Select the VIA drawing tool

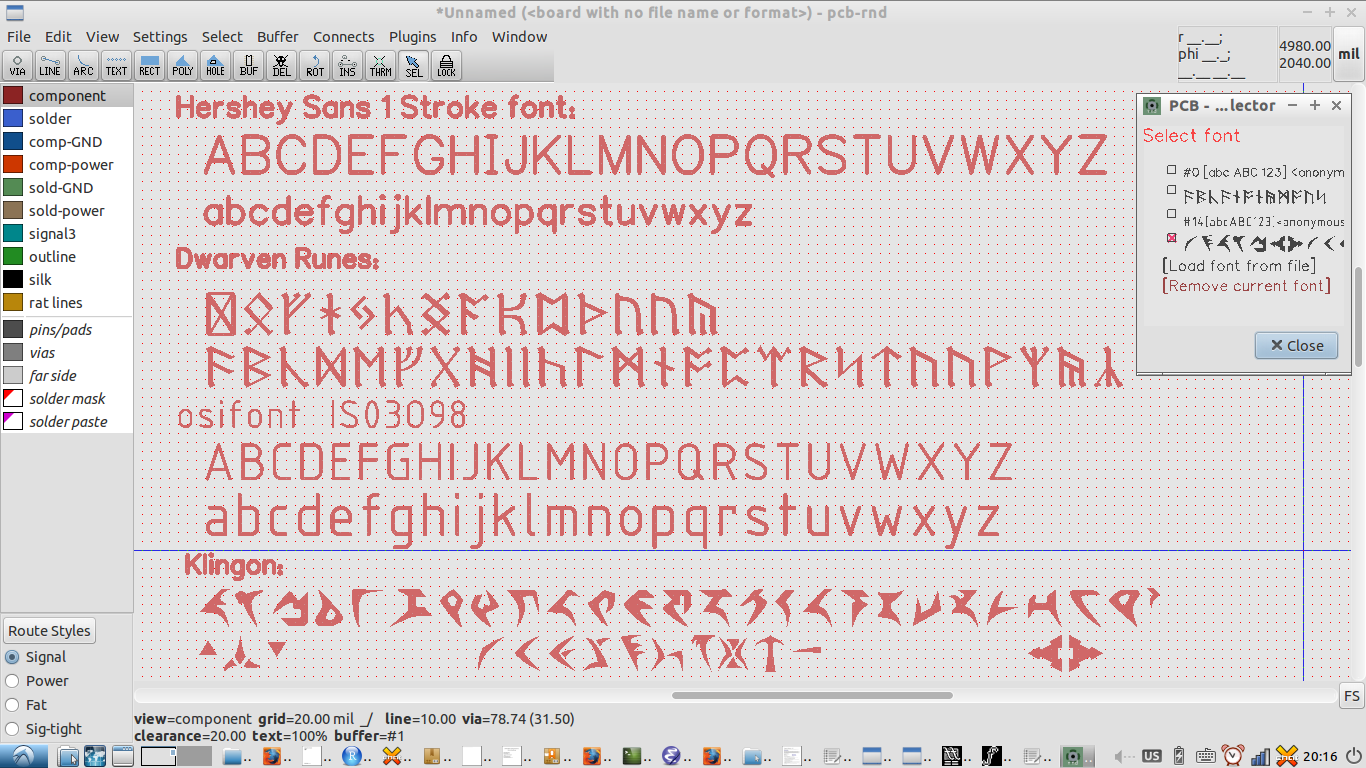click(x=17, y=65)
